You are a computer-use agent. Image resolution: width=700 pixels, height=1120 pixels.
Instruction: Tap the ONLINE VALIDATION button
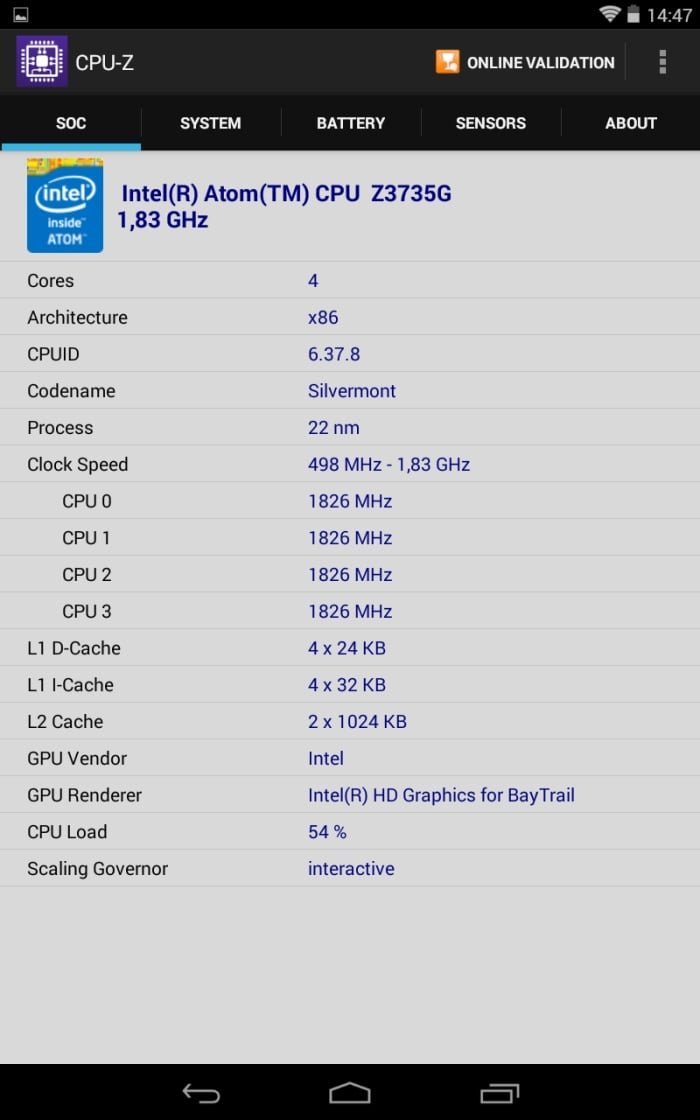tap(526, 62)
